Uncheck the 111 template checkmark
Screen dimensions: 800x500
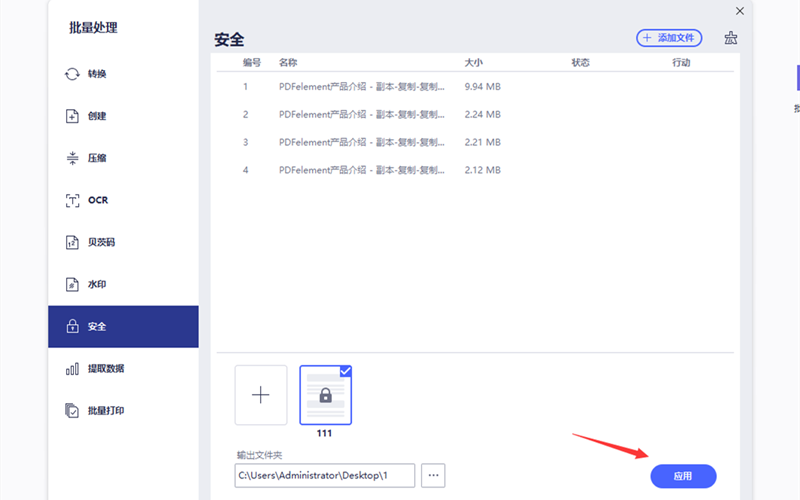point(345,371)
